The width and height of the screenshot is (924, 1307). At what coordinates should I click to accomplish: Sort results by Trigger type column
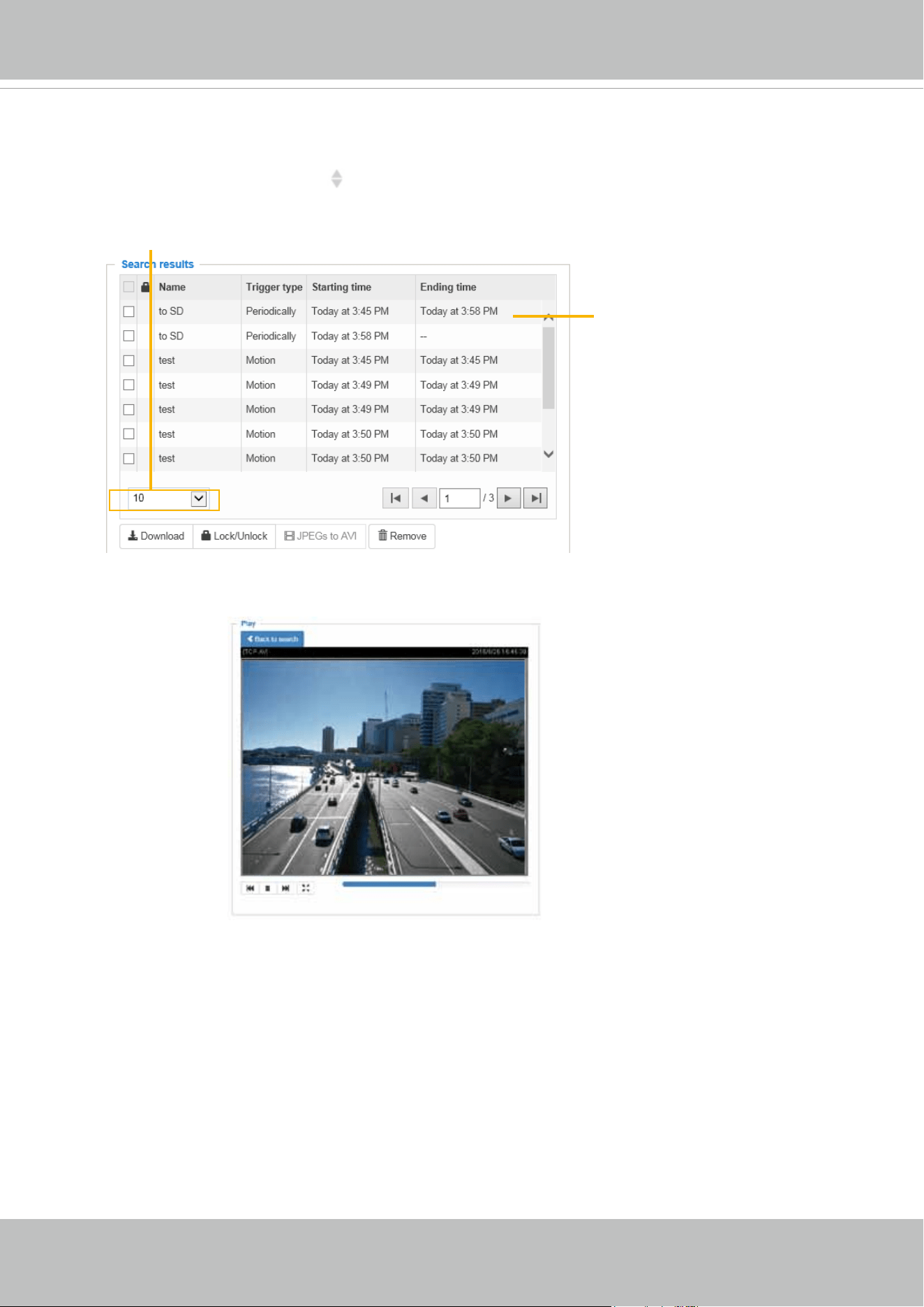274,287
